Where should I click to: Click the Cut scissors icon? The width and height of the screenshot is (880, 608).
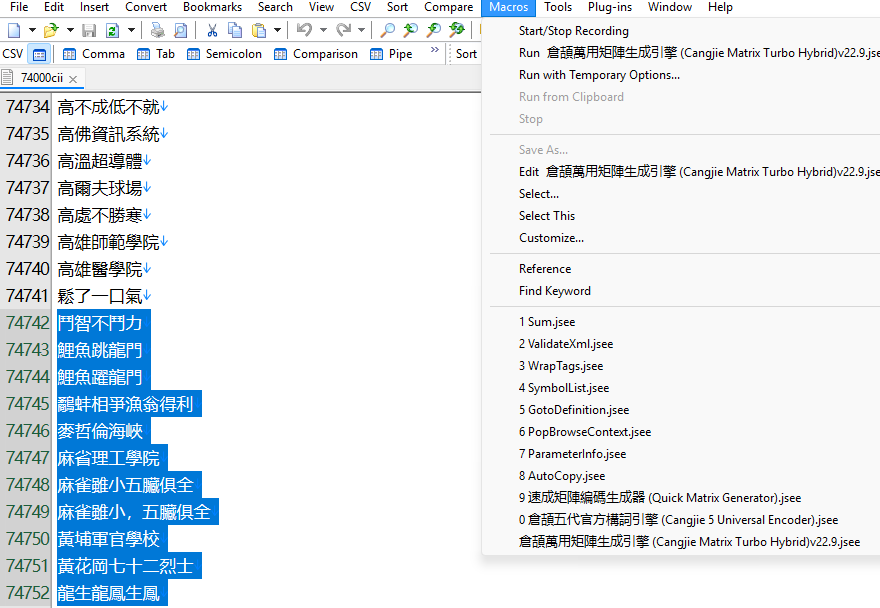(x=212, y=31)
